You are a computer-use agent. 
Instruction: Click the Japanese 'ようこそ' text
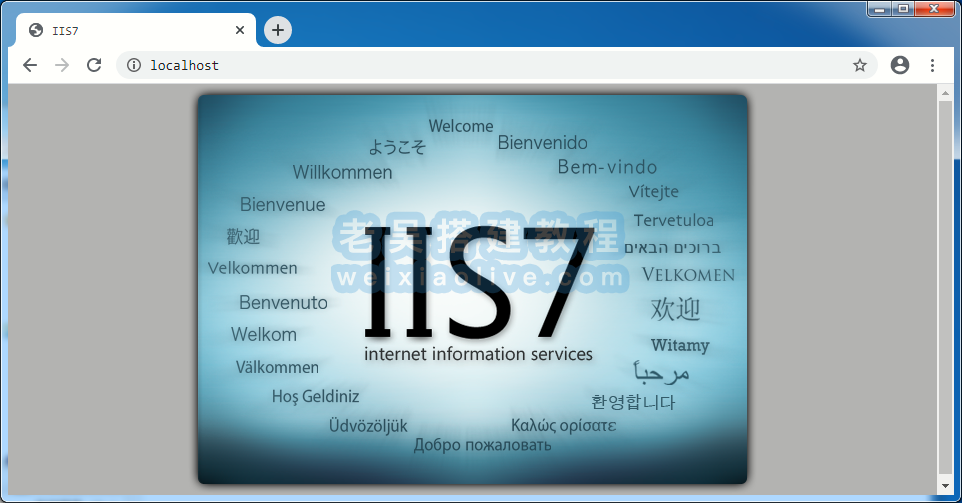point(397,147)
